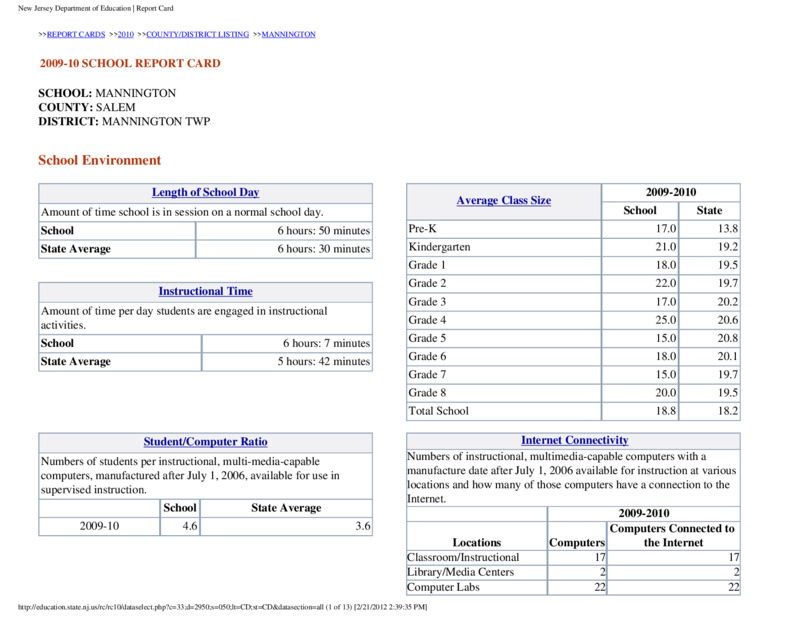Open the Length of School Day link

click(206, 192)
